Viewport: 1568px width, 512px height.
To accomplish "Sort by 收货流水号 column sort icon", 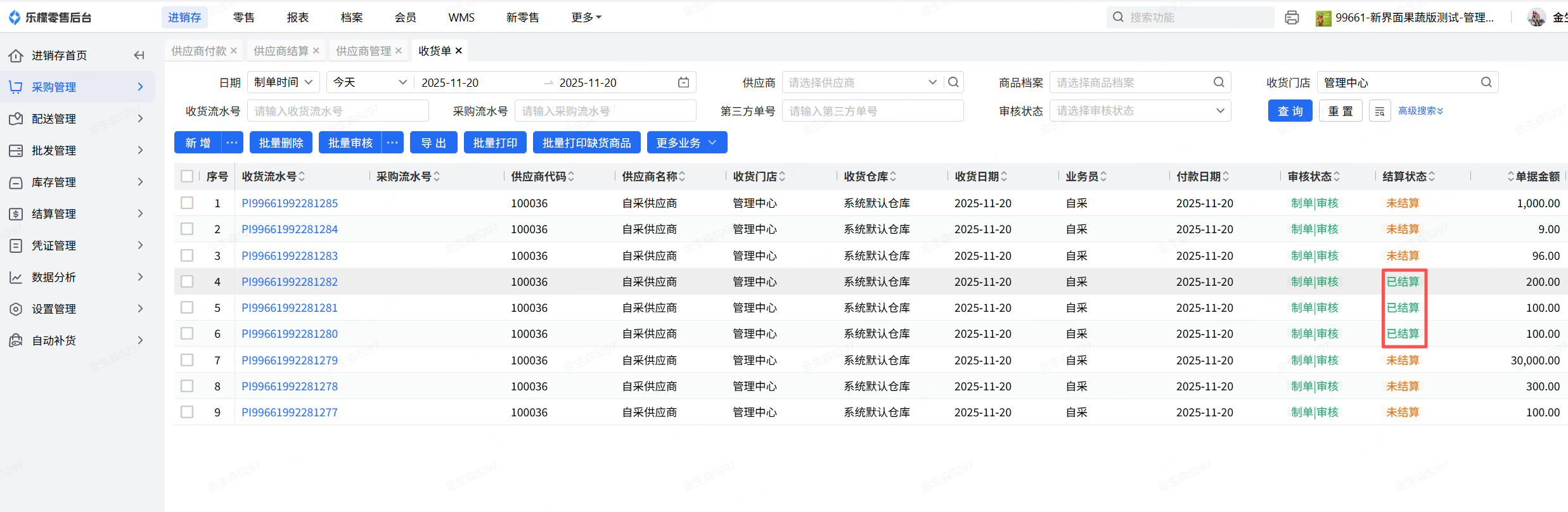I will 302,177.
